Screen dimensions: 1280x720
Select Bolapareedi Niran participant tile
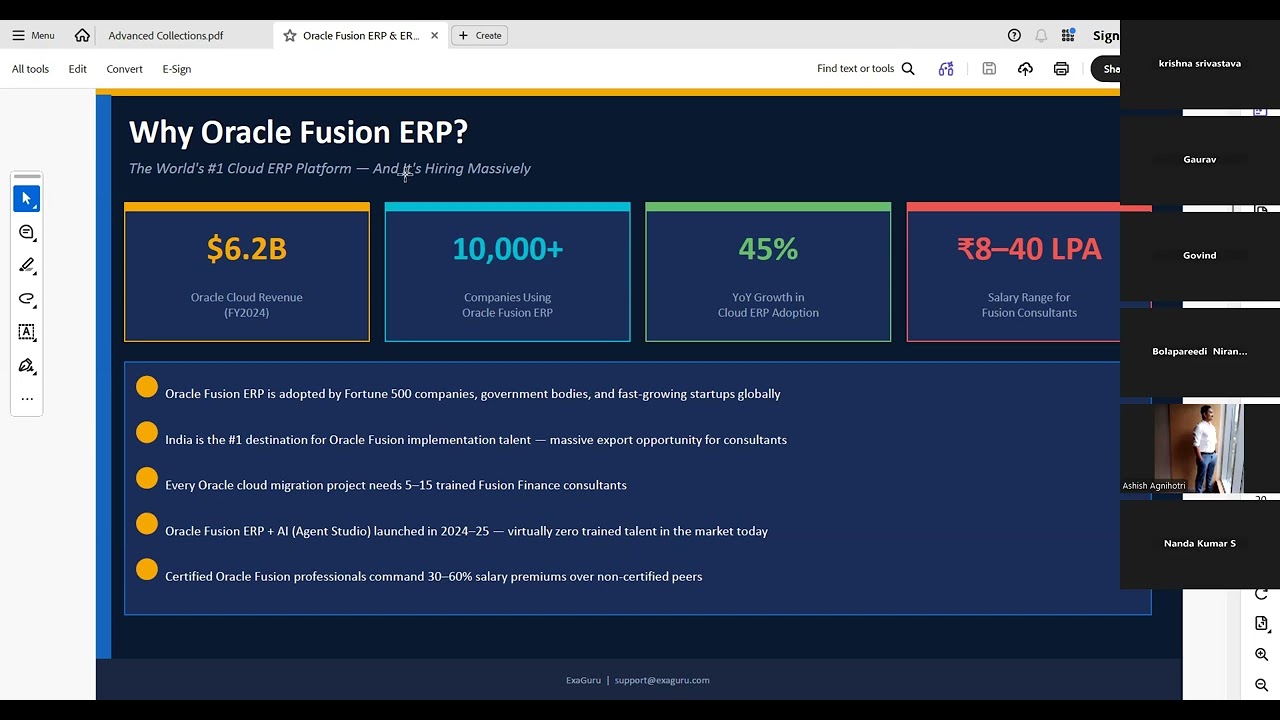(1200, 351)
